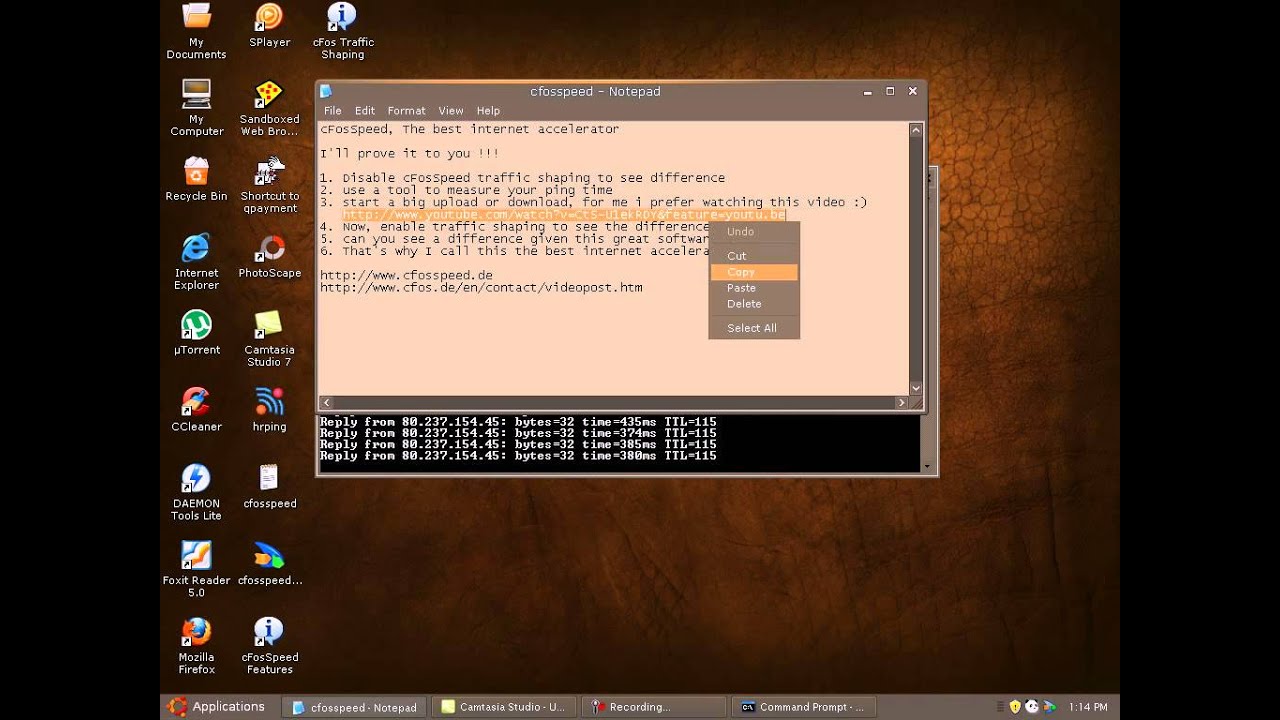Viewport: 1280px width, 720px height.
Task: Open the File menu in Notepad
Action: 332,111
